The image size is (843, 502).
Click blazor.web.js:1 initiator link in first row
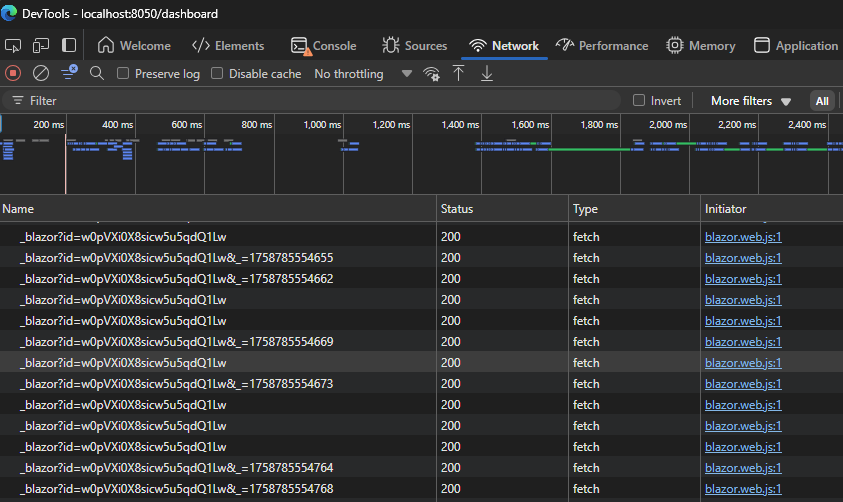(743, 236)
